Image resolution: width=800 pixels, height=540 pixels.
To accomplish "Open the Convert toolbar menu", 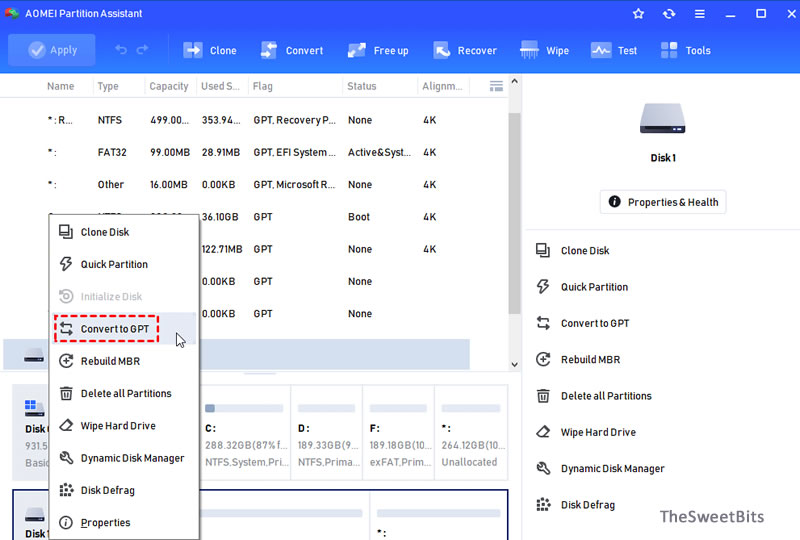I will pos(291,51).
